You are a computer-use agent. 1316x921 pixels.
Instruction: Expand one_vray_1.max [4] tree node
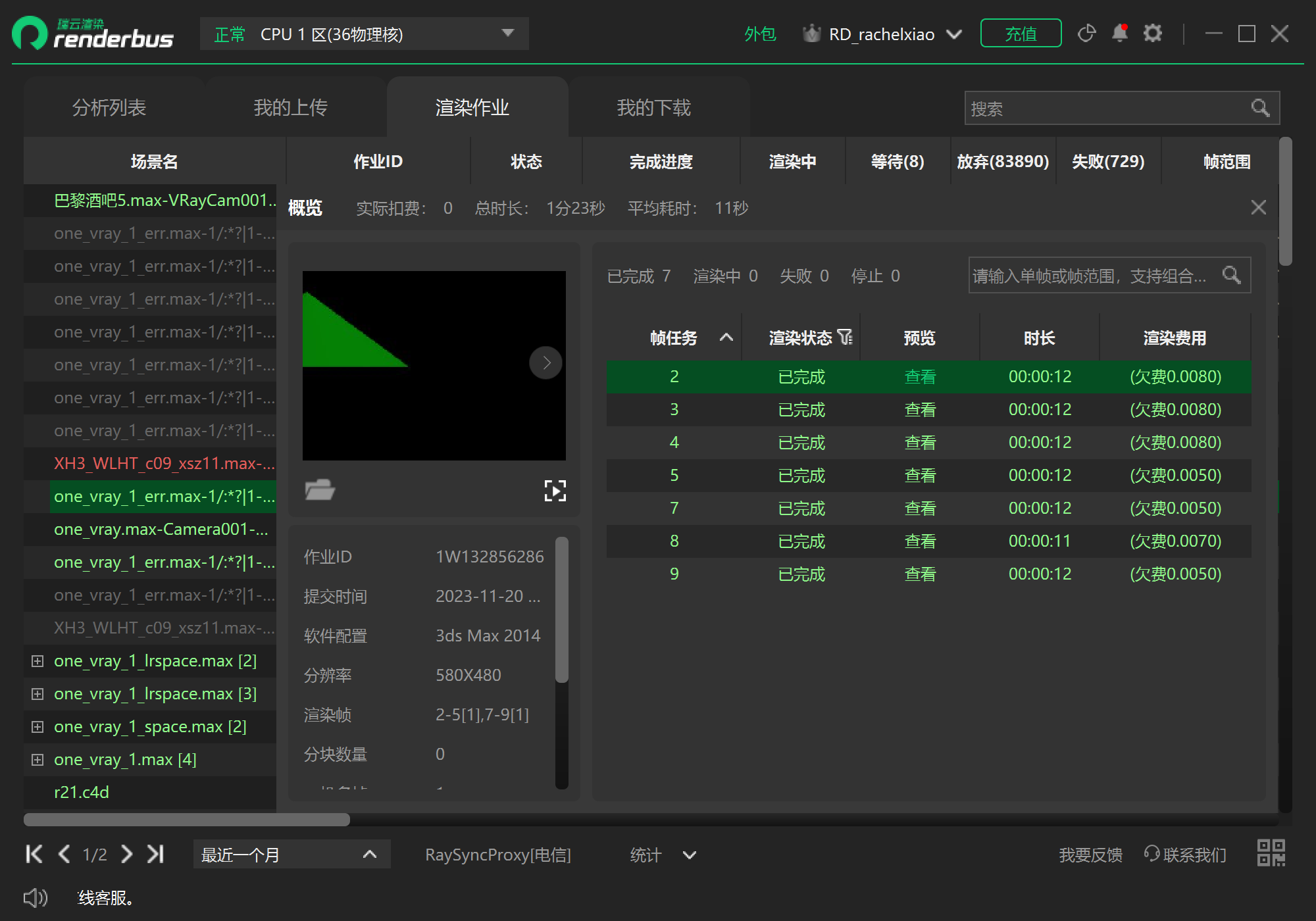38,759
